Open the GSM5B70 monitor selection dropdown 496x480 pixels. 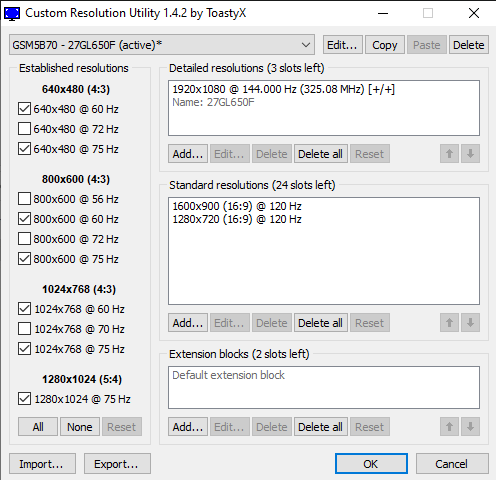[162, 45]
